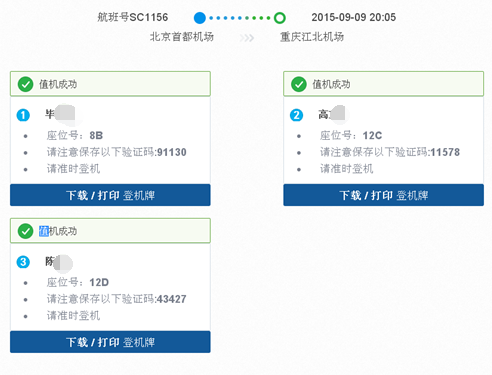This screenshot has width=492, height=375.
Task: Click the departure time 2015-09-09 20:05
Action: click(x=354, y=17)
